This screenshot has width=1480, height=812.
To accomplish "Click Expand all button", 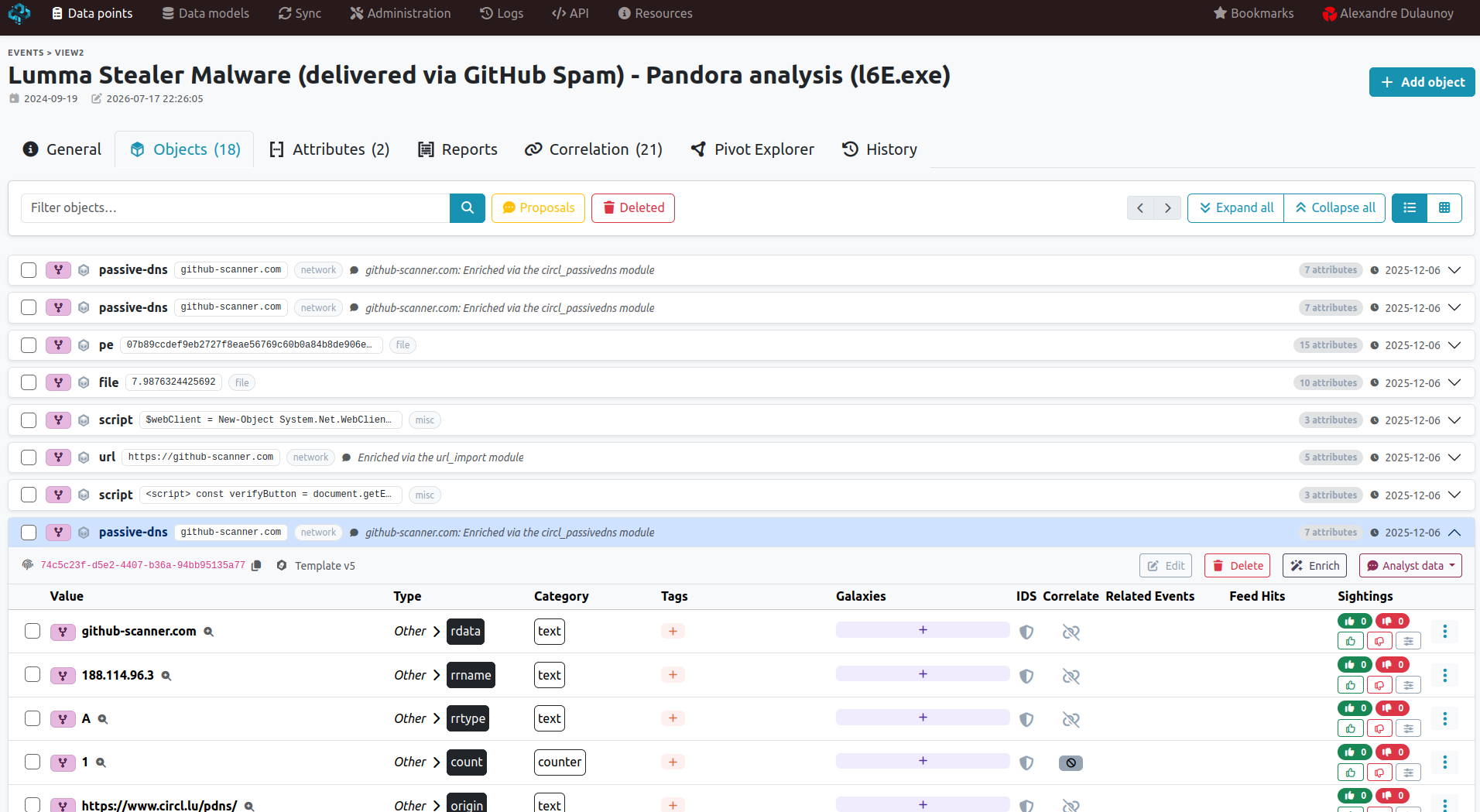I will [x=1235, y=207].
